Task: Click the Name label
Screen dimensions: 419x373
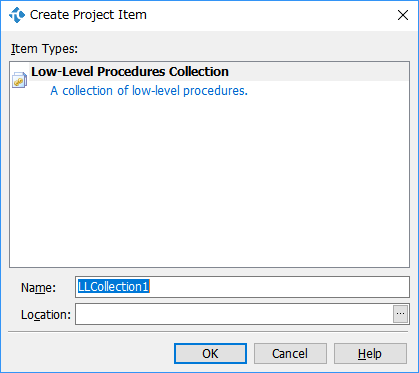Action: [x=39, y=287]
